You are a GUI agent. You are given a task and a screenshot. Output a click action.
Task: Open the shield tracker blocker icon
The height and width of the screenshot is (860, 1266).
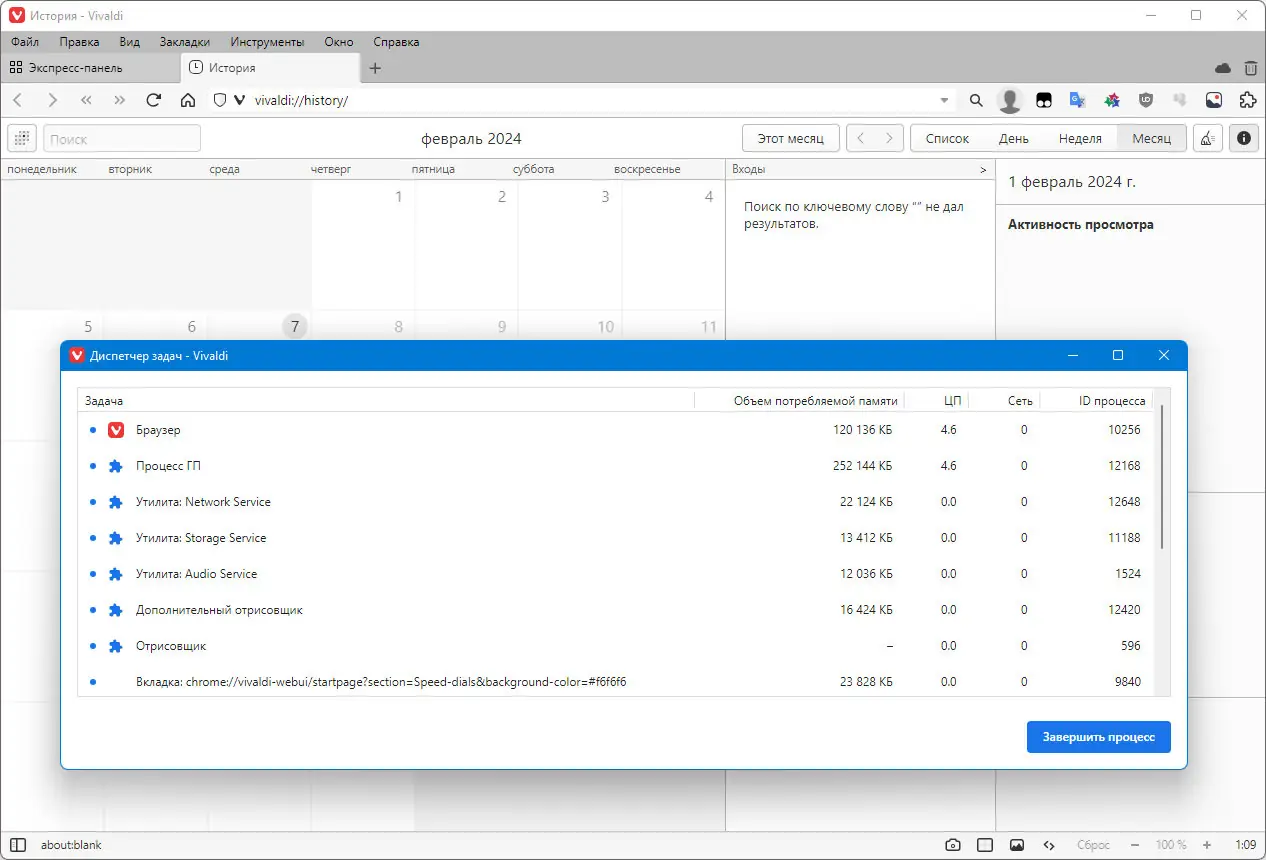coord(220,100)
